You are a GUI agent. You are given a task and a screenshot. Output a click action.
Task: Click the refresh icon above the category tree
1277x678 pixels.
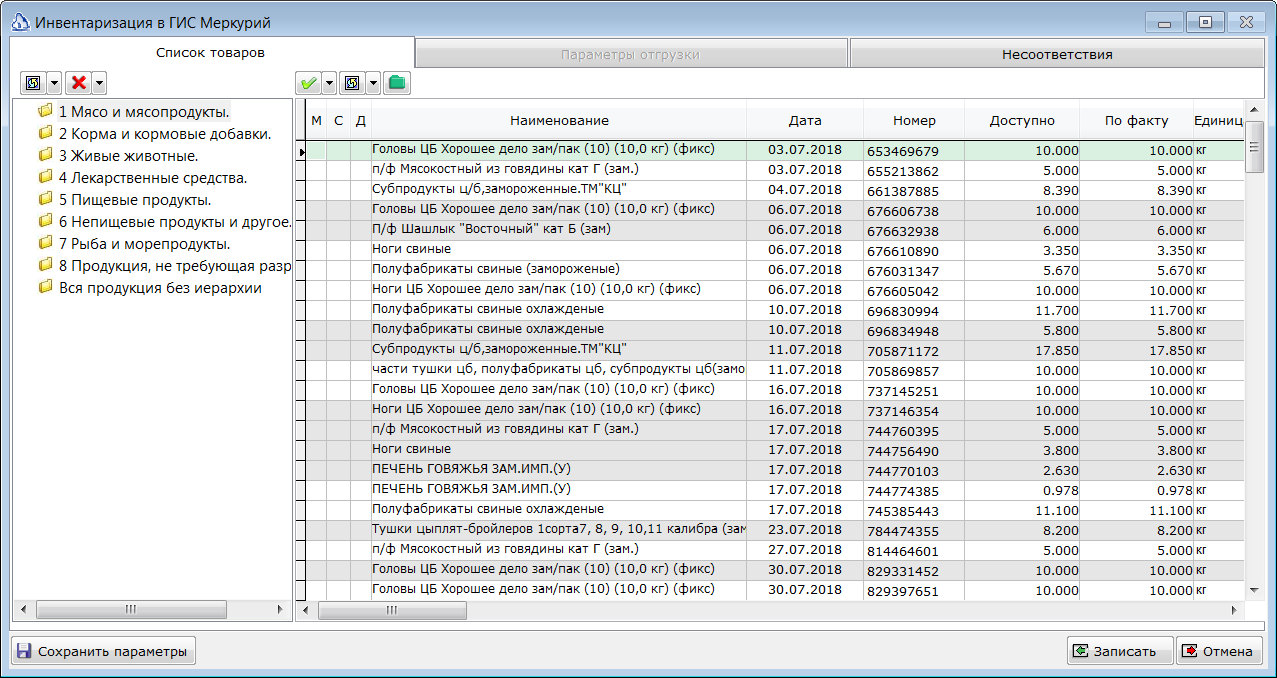pyautogui.click(x=32, y=82)
